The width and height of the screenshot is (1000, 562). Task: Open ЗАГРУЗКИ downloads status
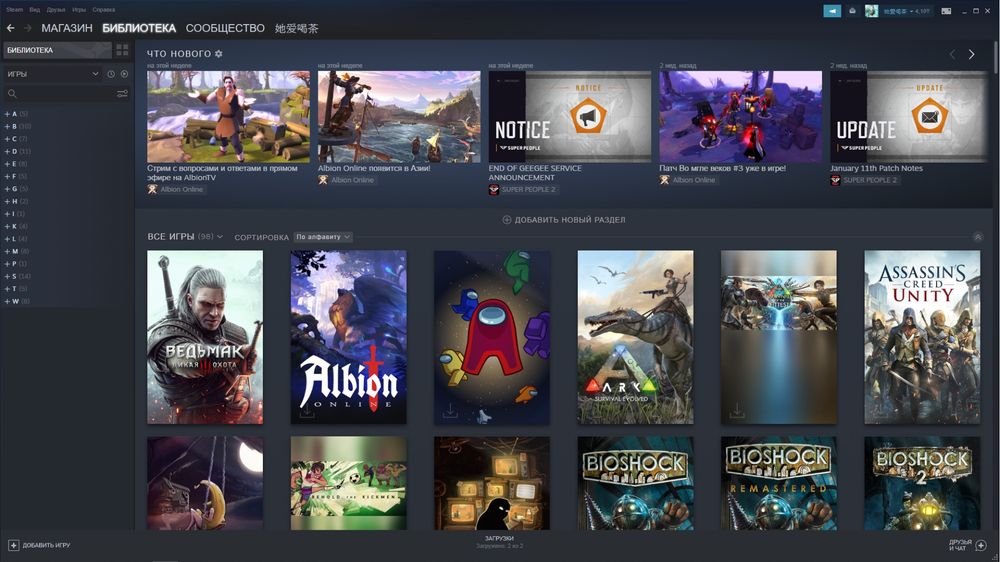(x=499, y=542)
